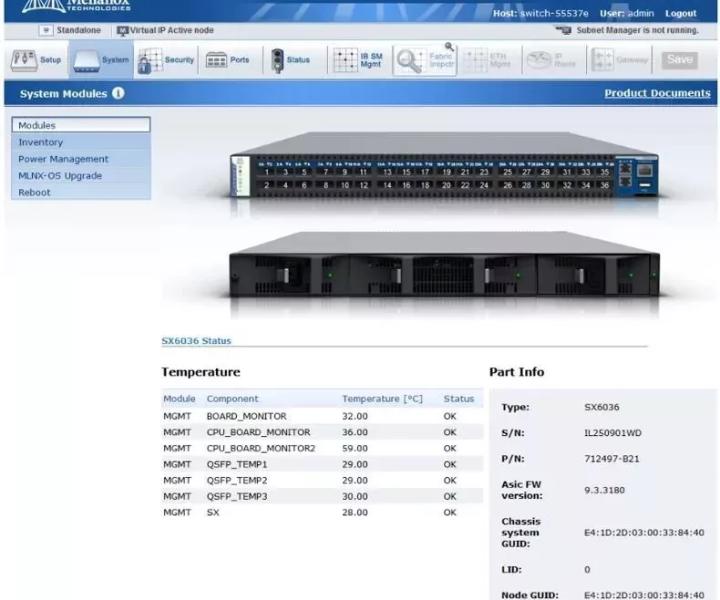
Task: Click the 59.00 temperature value
Action: point(355,449)
